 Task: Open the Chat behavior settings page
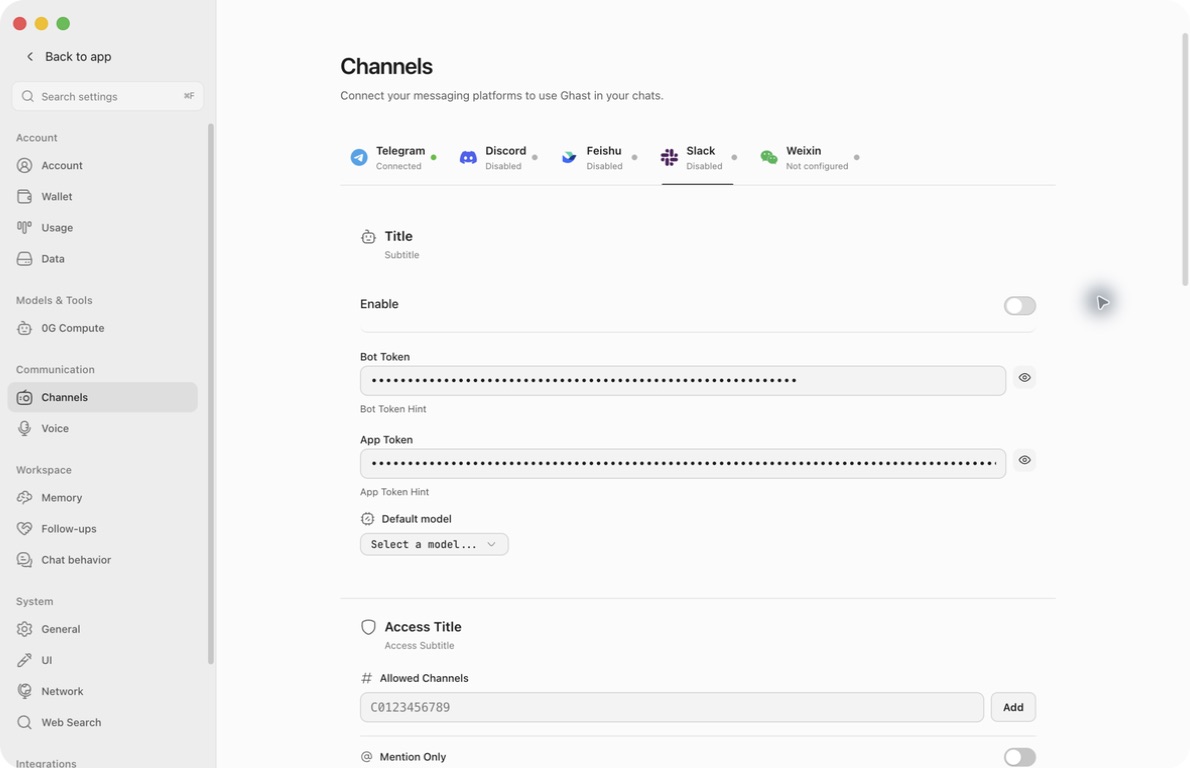click(102, 560)
